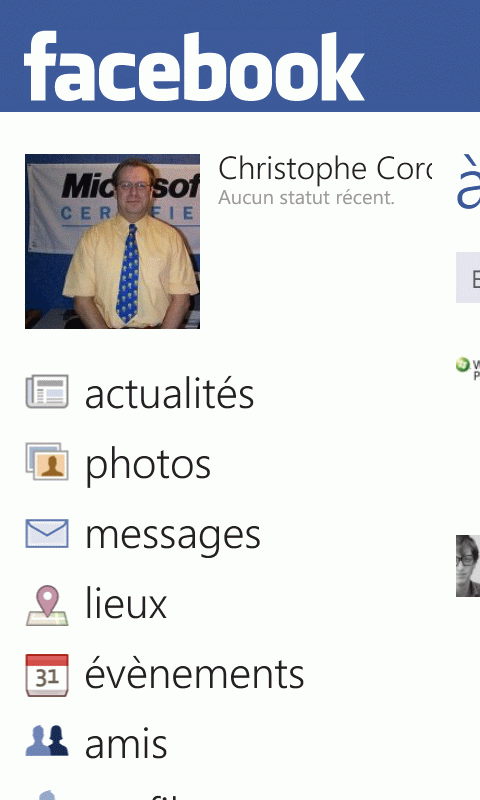Go to the photos menu entry

148,465
